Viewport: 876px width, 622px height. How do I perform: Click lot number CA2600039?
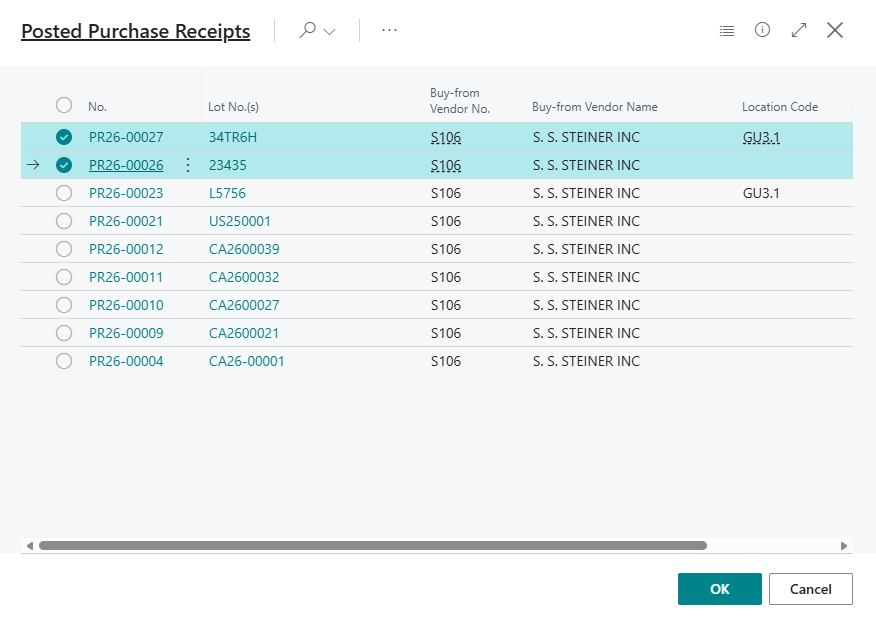244,249
